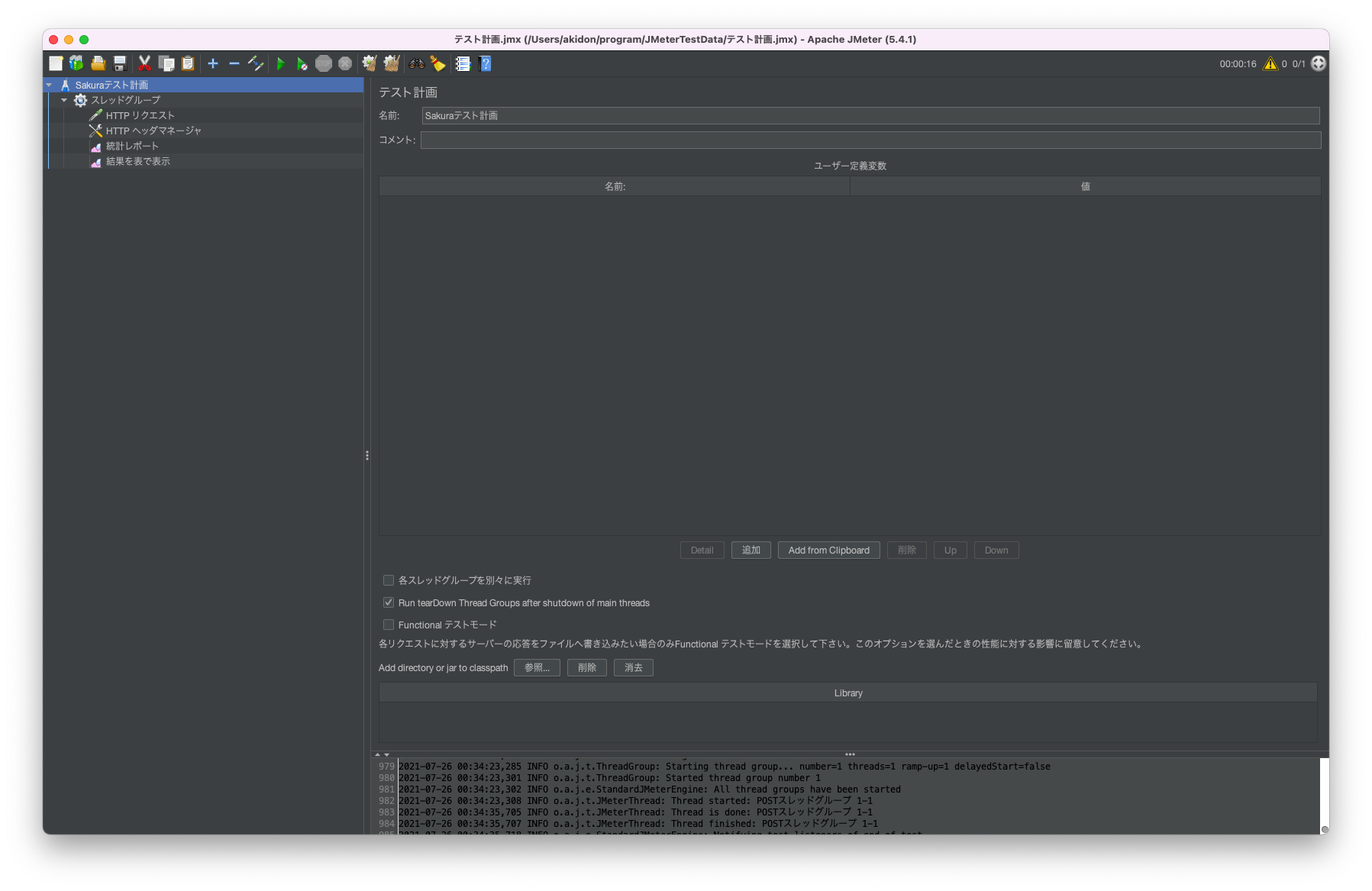Click the grey Shutdown X icon

tap(345, 63)
